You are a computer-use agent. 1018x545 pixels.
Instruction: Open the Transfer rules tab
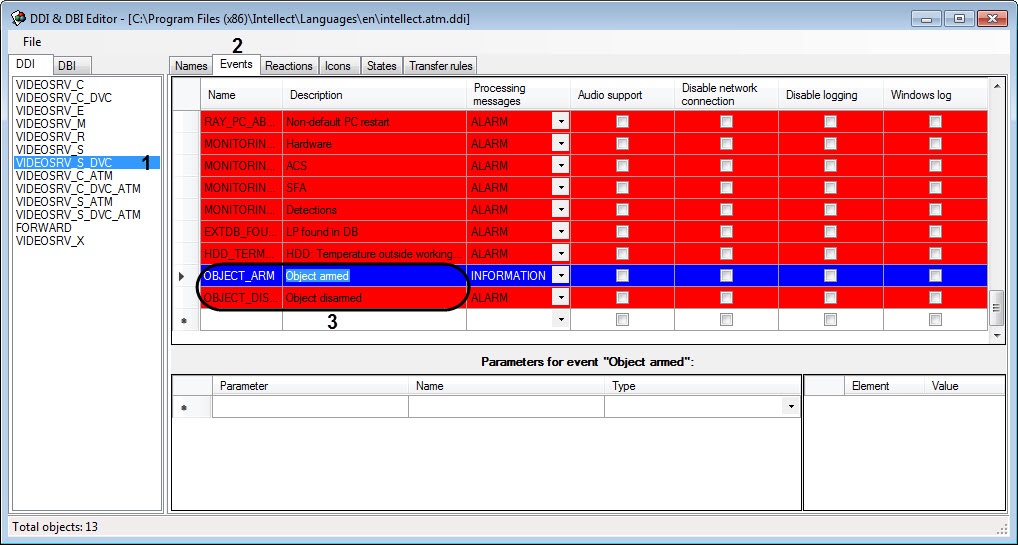tap(440, 66)
